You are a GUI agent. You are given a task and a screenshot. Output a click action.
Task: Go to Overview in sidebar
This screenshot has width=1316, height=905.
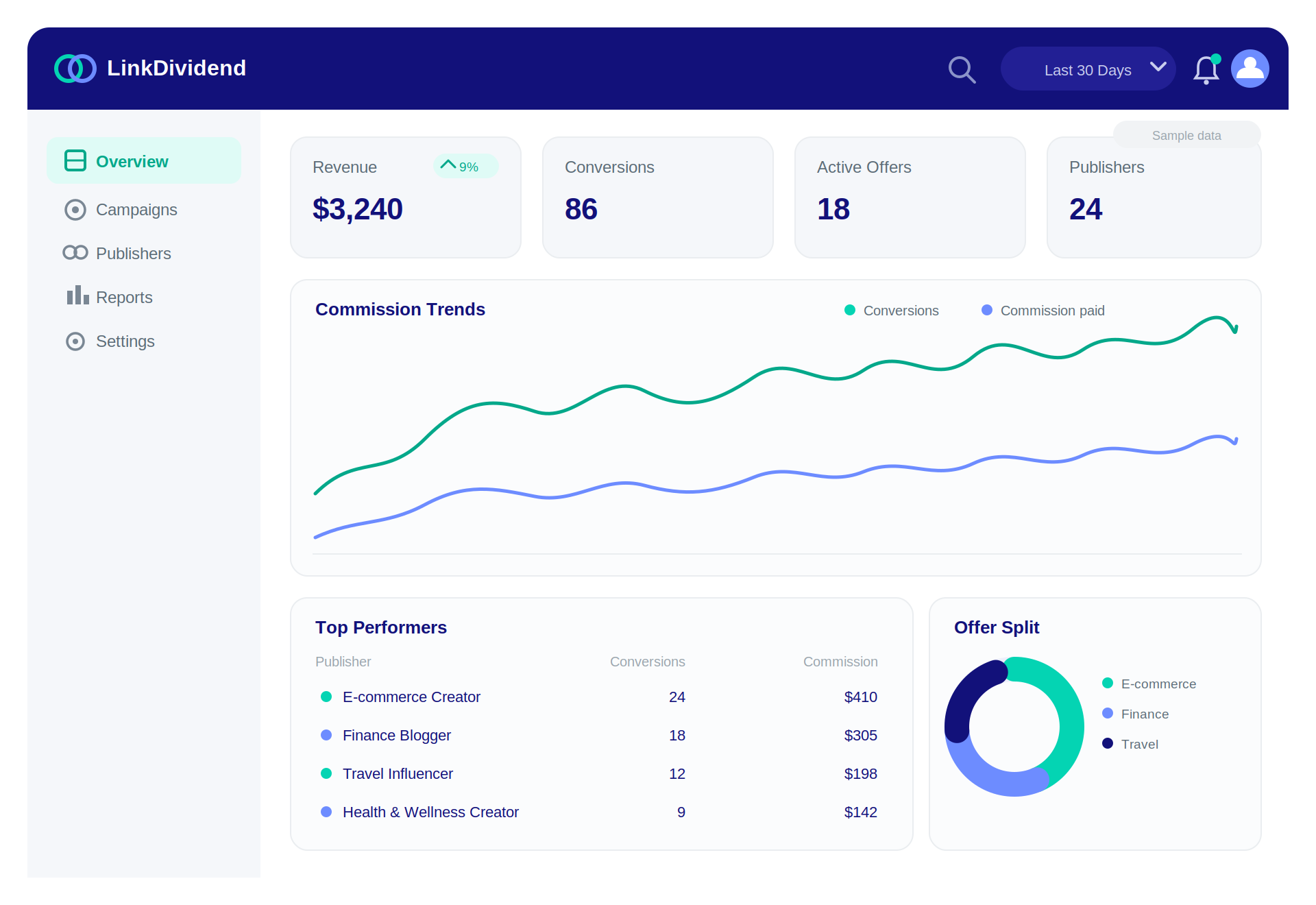point(144,160)
